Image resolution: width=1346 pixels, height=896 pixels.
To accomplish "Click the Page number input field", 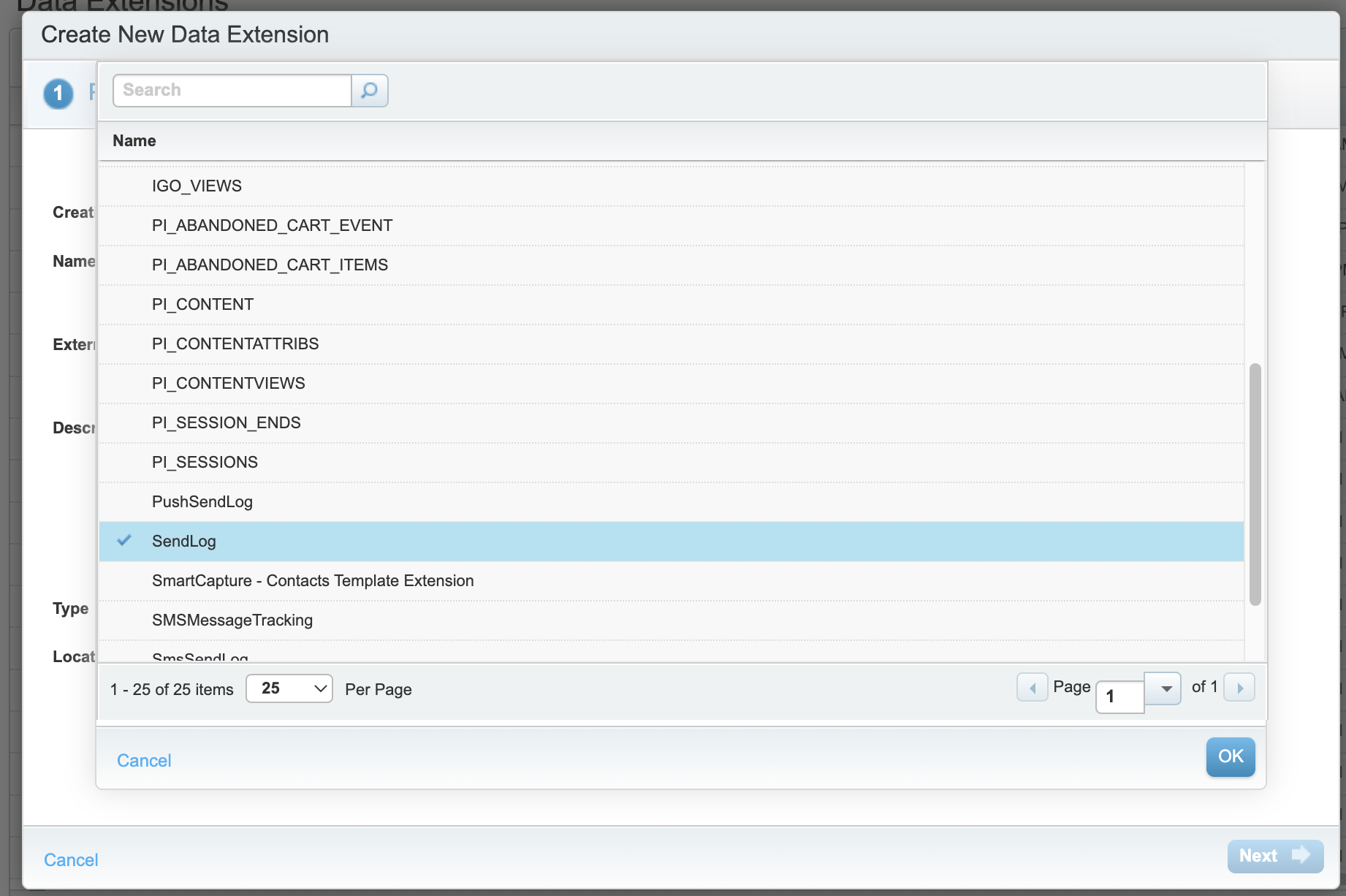I will (x=1119, y=696).
